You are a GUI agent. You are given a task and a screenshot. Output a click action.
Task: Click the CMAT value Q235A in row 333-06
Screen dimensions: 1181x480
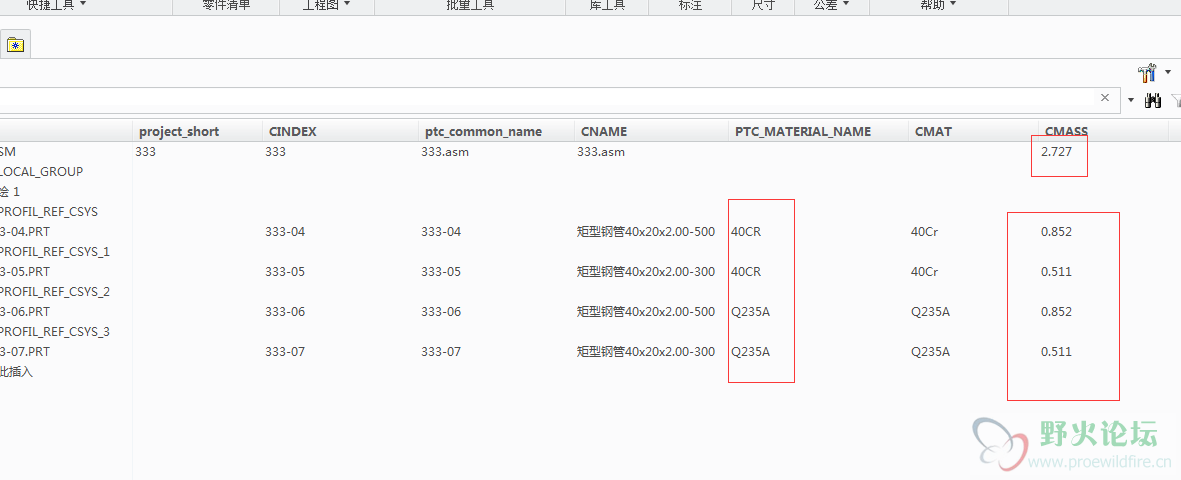coord(930,312)
